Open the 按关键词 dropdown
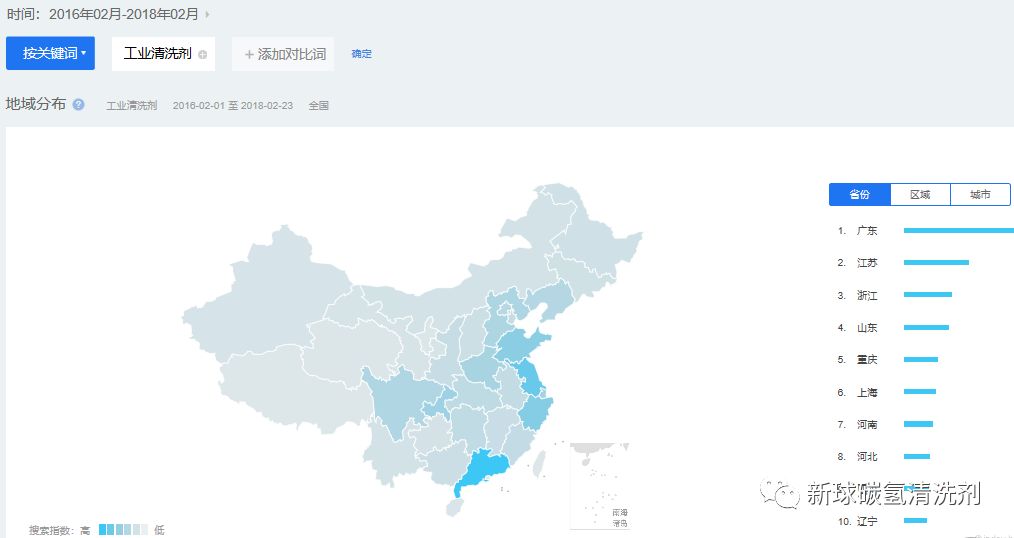The image size is (1014, 538). [50, 53]
